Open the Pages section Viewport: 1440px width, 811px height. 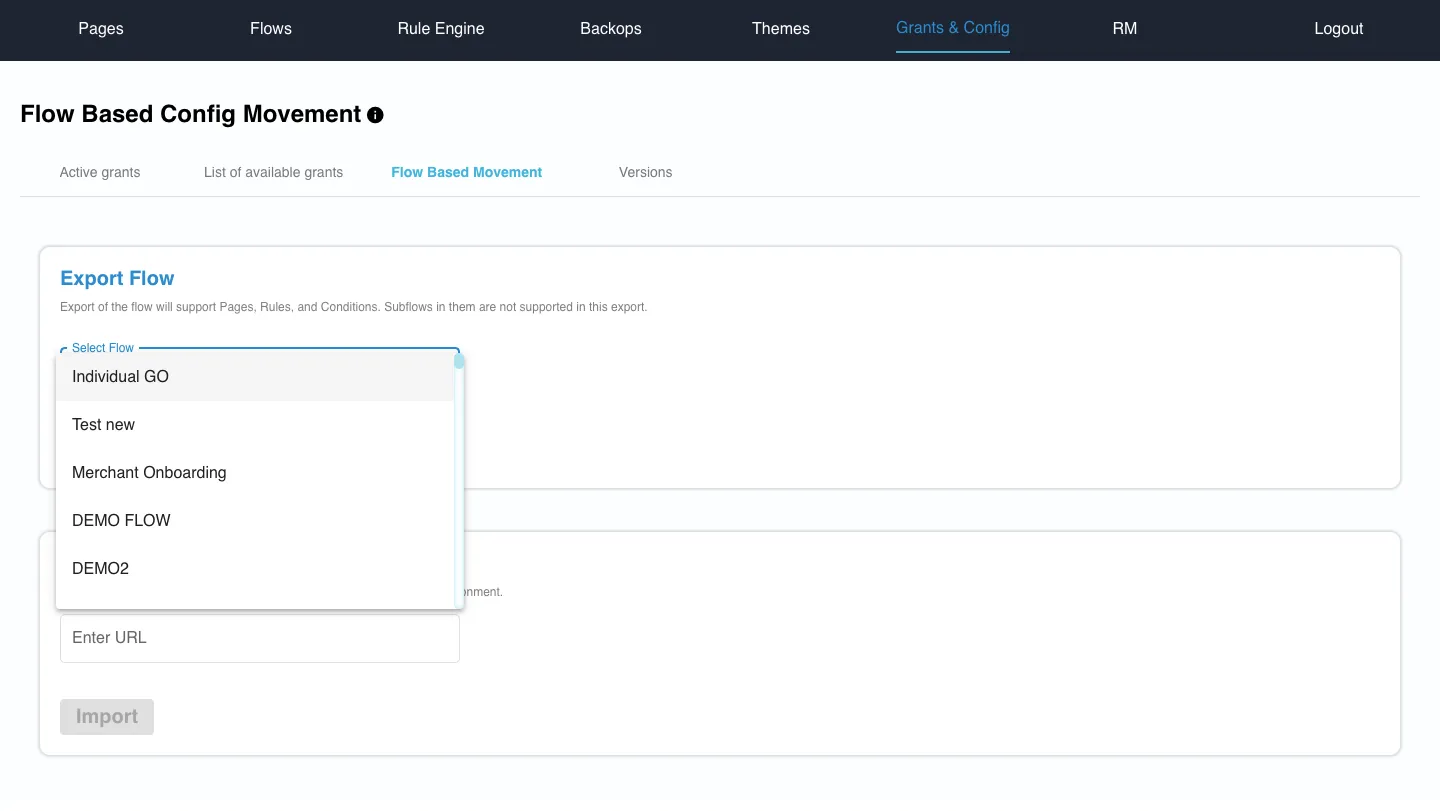101,28
